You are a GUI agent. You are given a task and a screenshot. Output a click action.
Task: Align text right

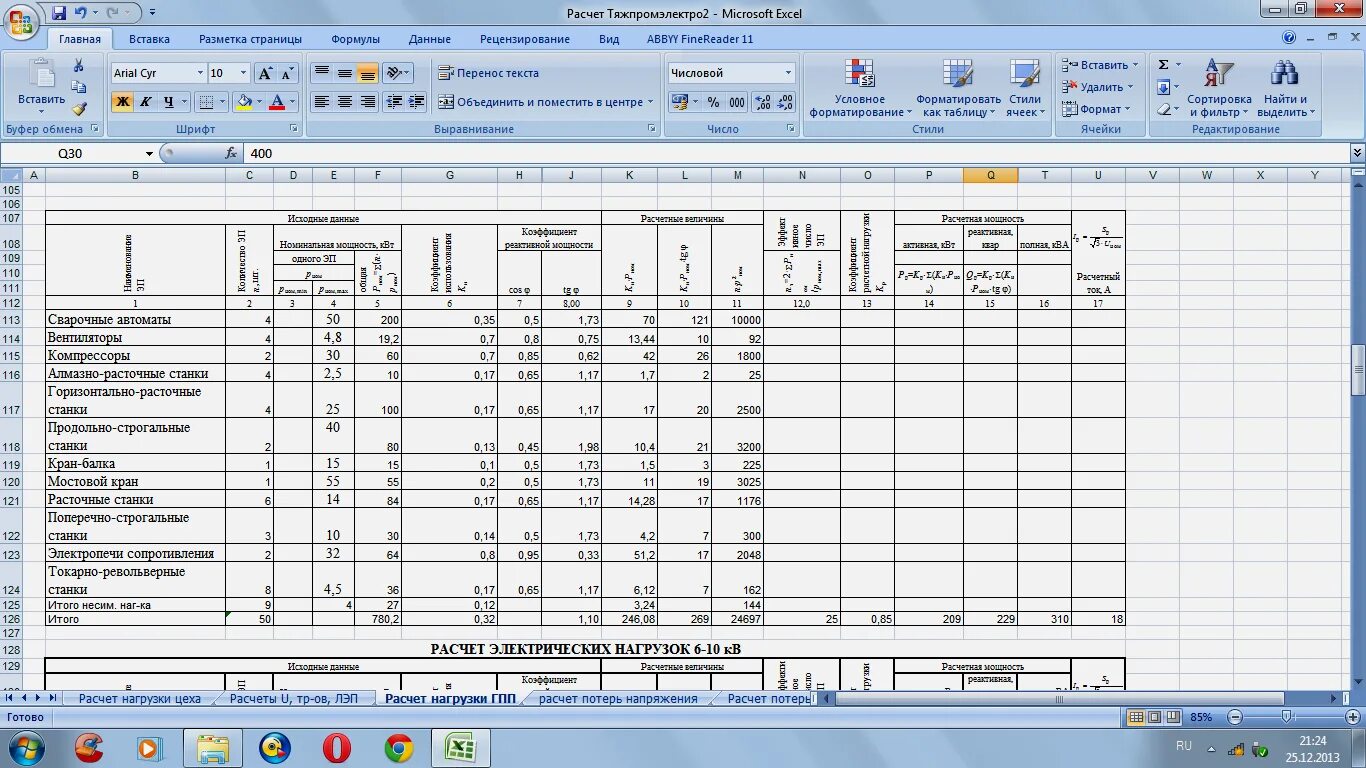367,102
